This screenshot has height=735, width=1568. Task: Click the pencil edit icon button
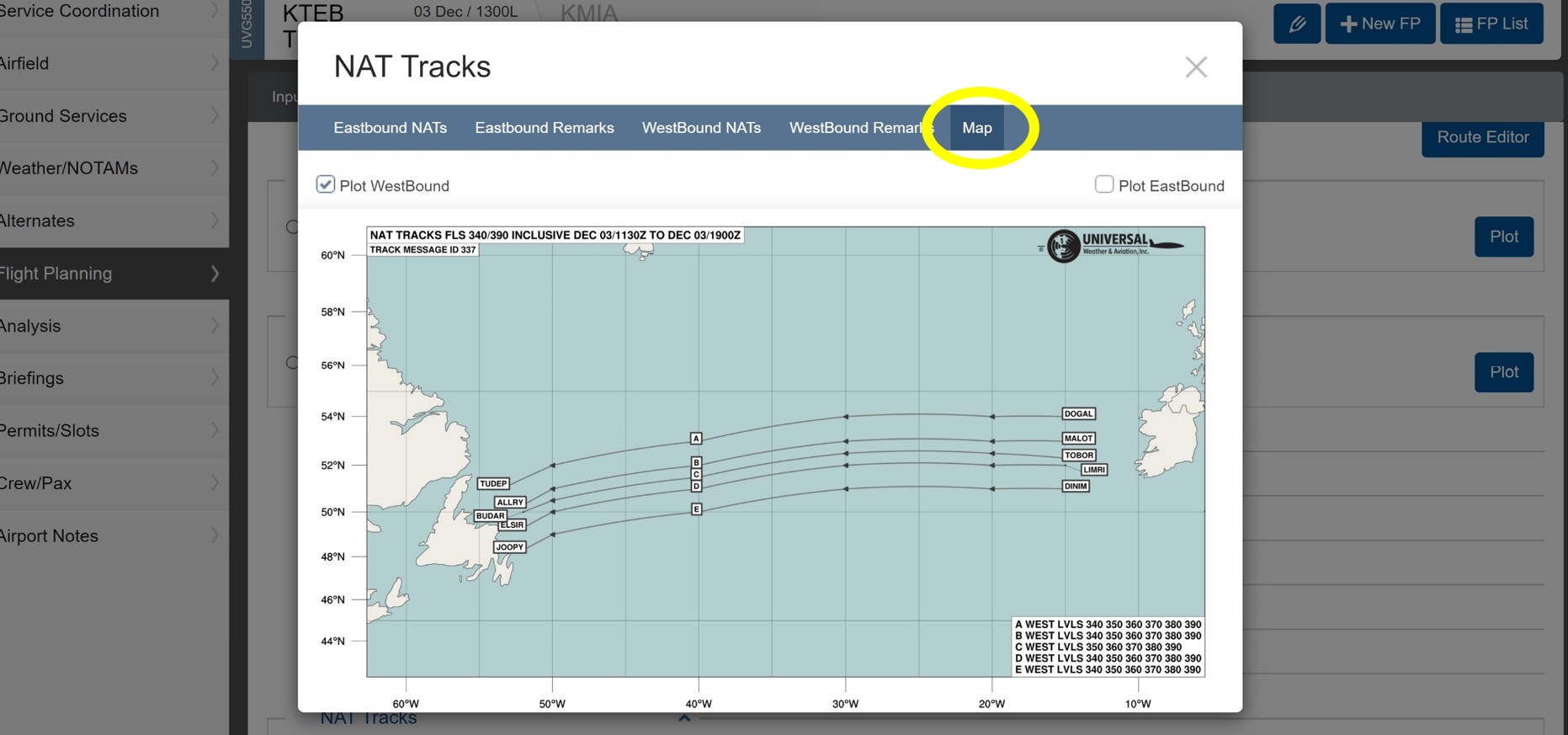tap(1297, 24)
